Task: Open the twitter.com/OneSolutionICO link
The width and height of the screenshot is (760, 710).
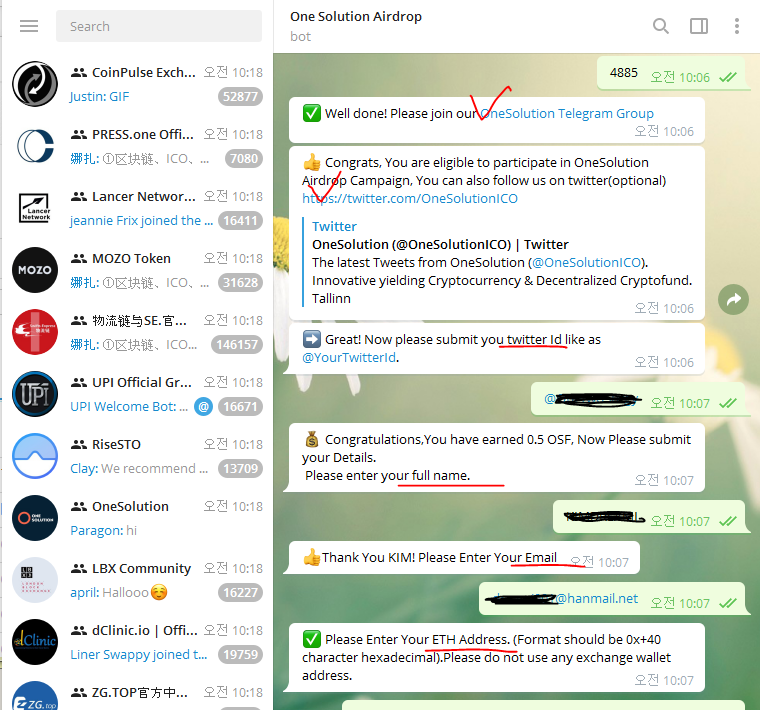Action: click(x=410, y=199)
